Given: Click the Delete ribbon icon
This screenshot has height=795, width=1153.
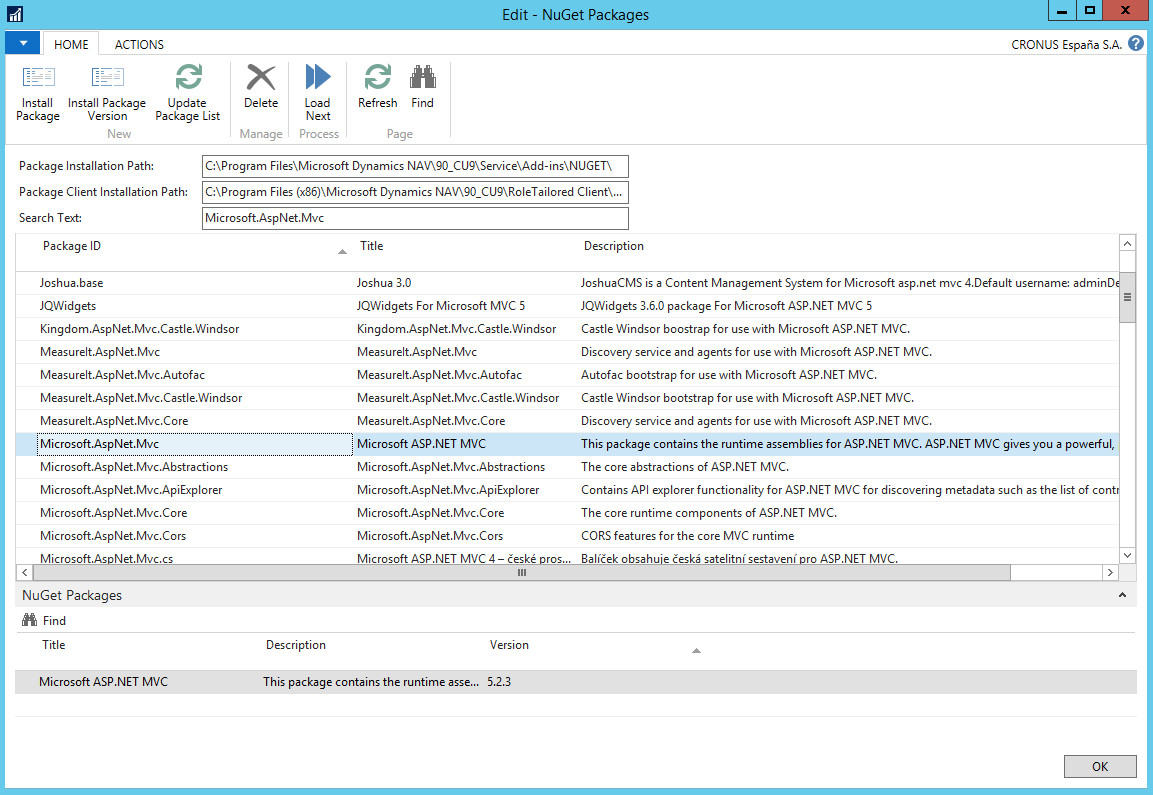Looking at the screenshot, I should click(x=261, y=77).
